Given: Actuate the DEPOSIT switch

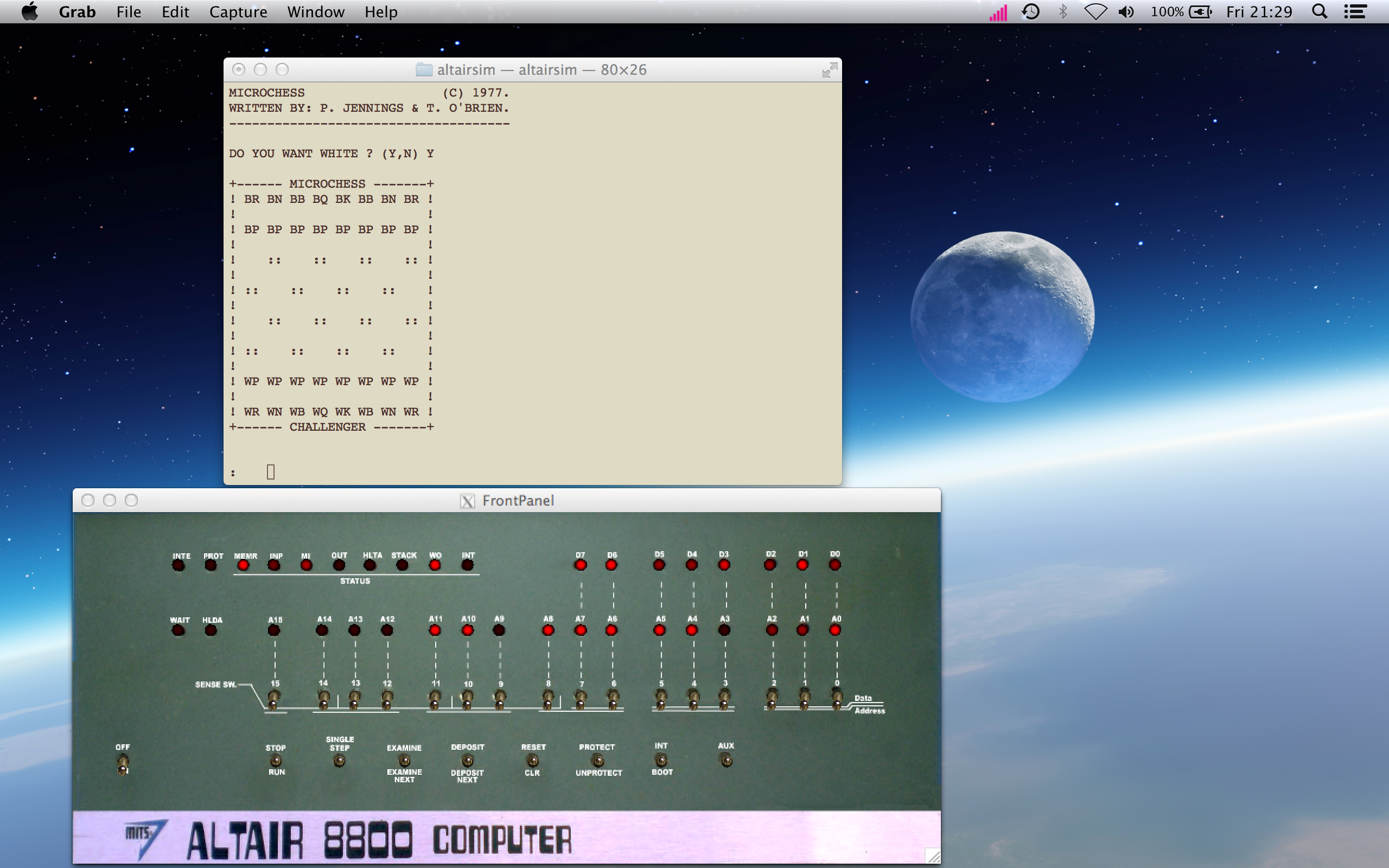Looking at the screenshot, I should [468, 761].
